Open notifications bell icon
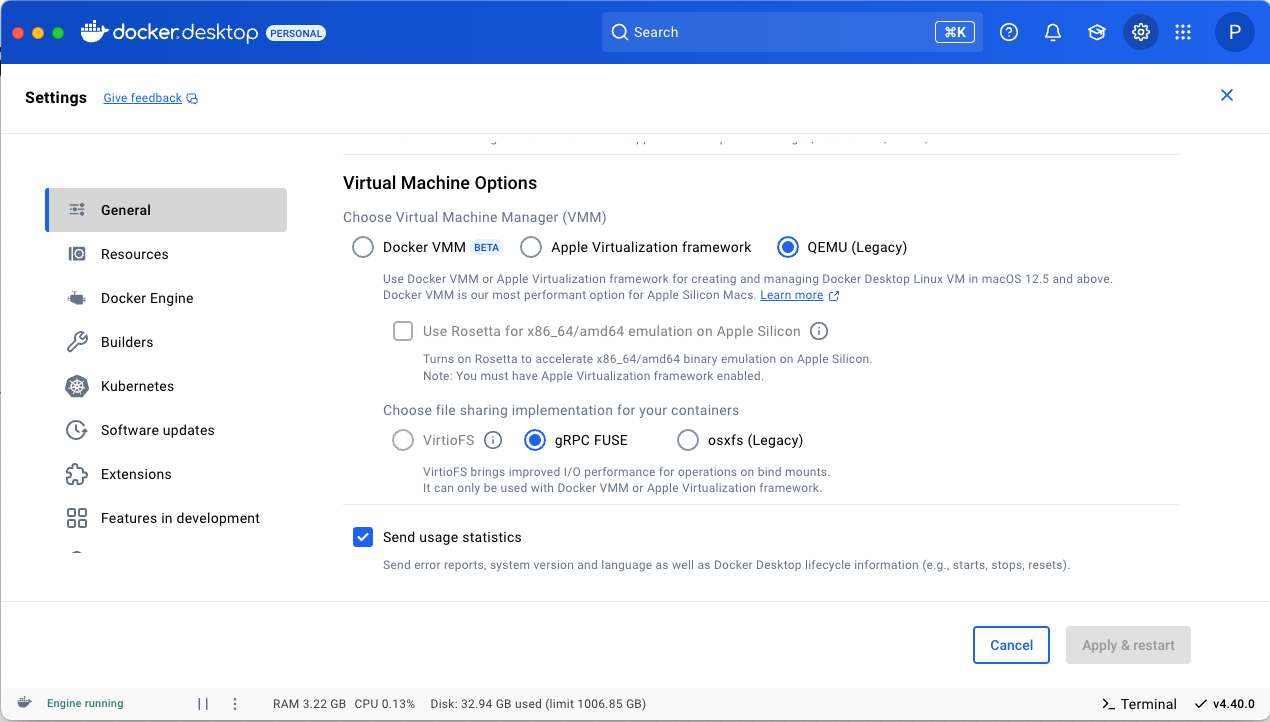Screen dimensions: 1270x722 point(1053,32)
